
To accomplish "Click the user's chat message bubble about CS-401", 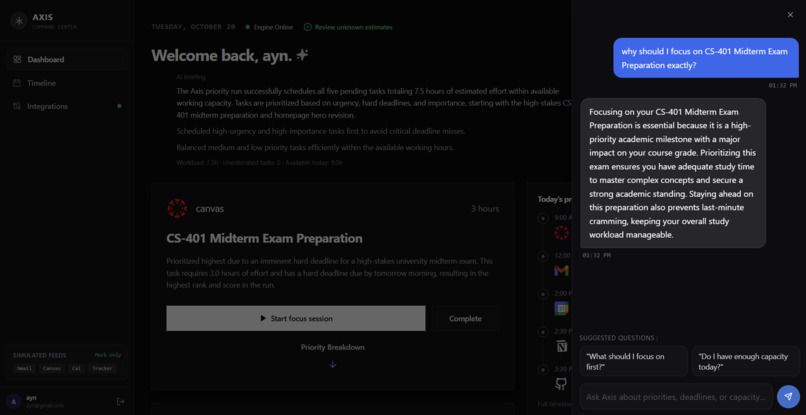I will [706, 58].
